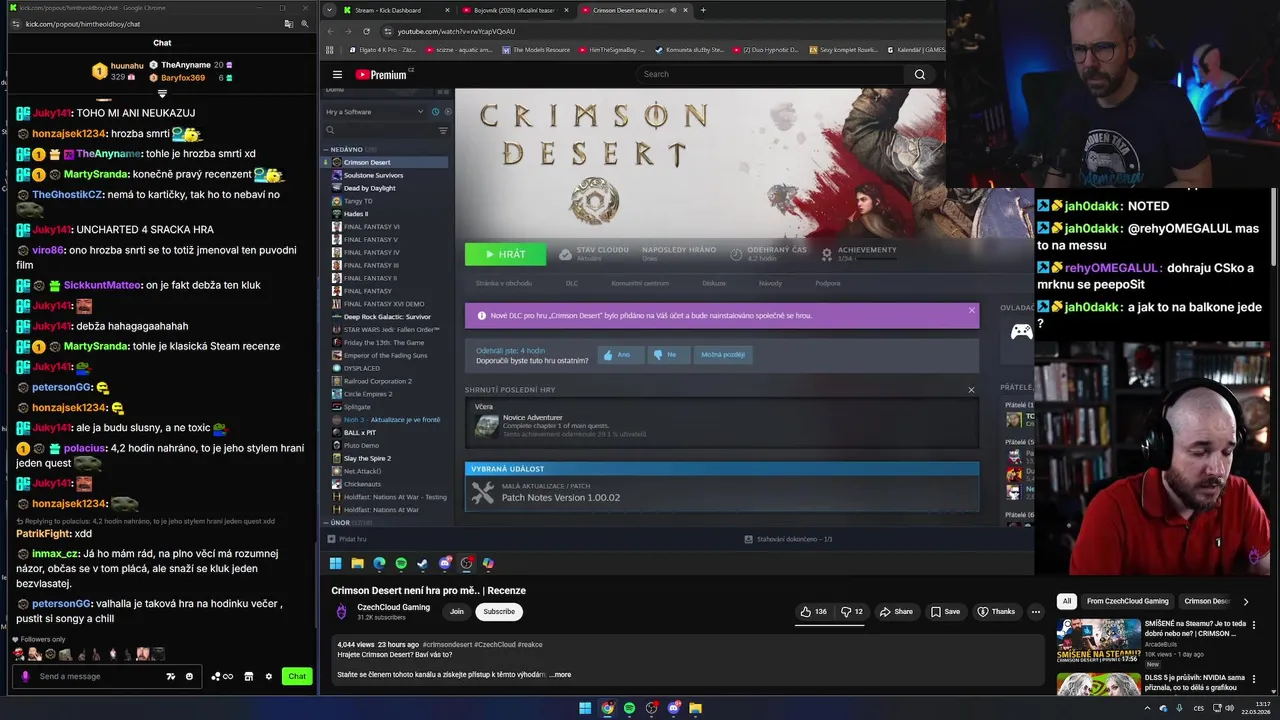Open Komunita služby Steam bookmark
The height and width of the screenshot is (720, 1280).
coord(690,49)
